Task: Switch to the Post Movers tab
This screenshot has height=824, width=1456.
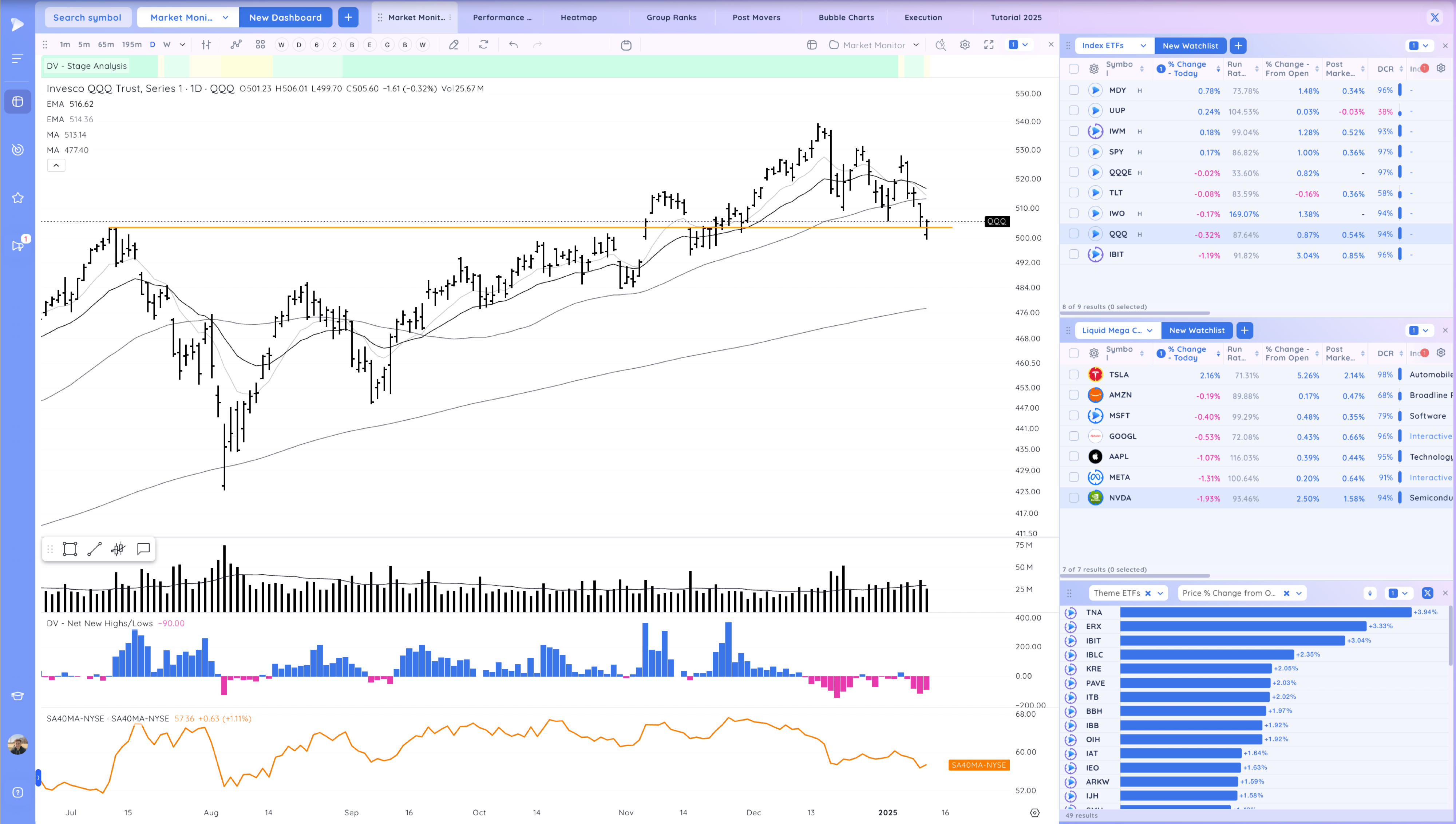Action: [756, 17]
